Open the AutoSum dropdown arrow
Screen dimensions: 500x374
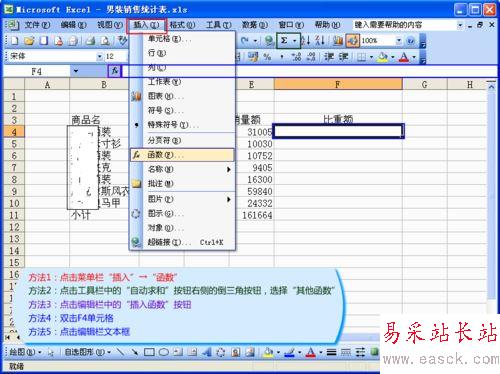coord(295,41)
